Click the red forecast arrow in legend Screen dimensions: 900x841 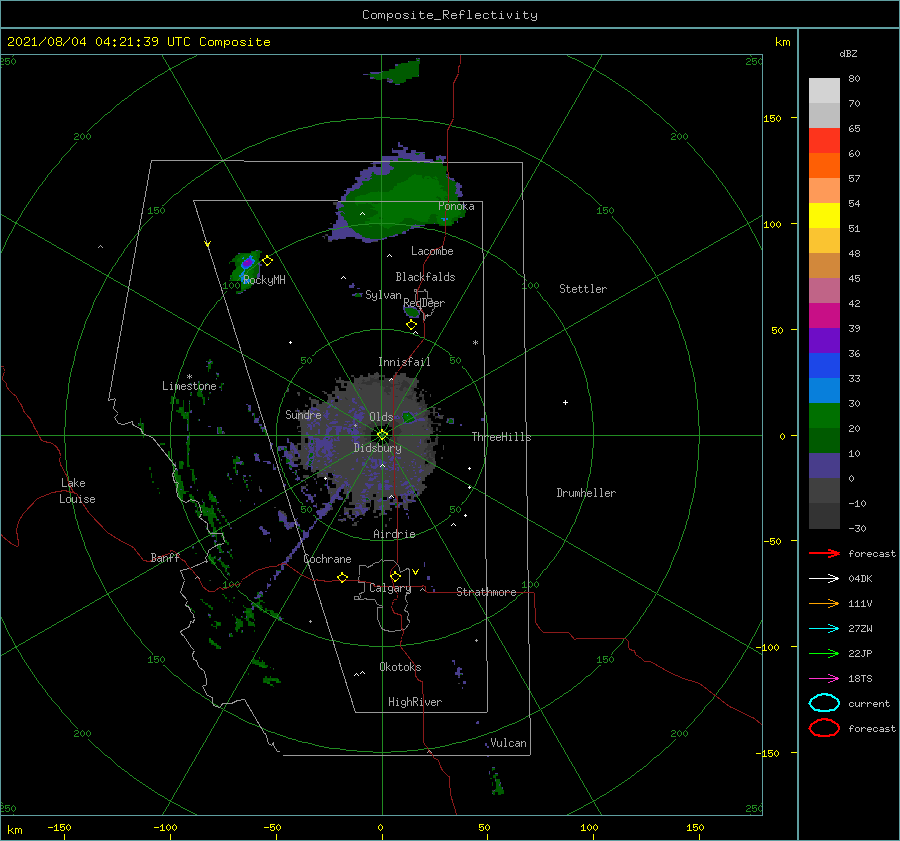(x=824, y=553)
